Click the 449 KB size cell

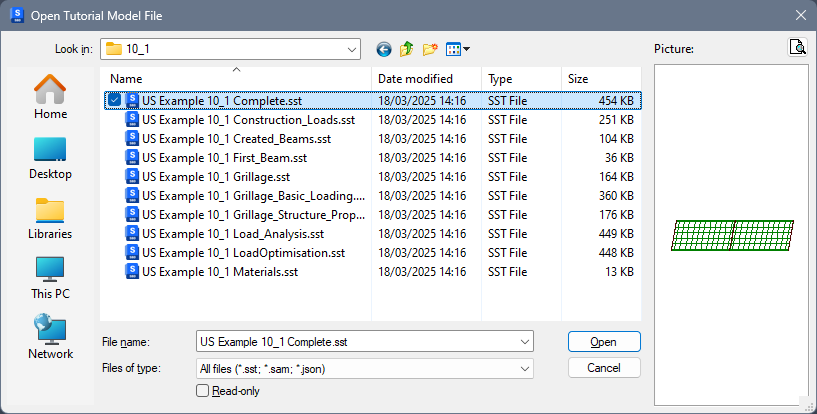[616, 234]
